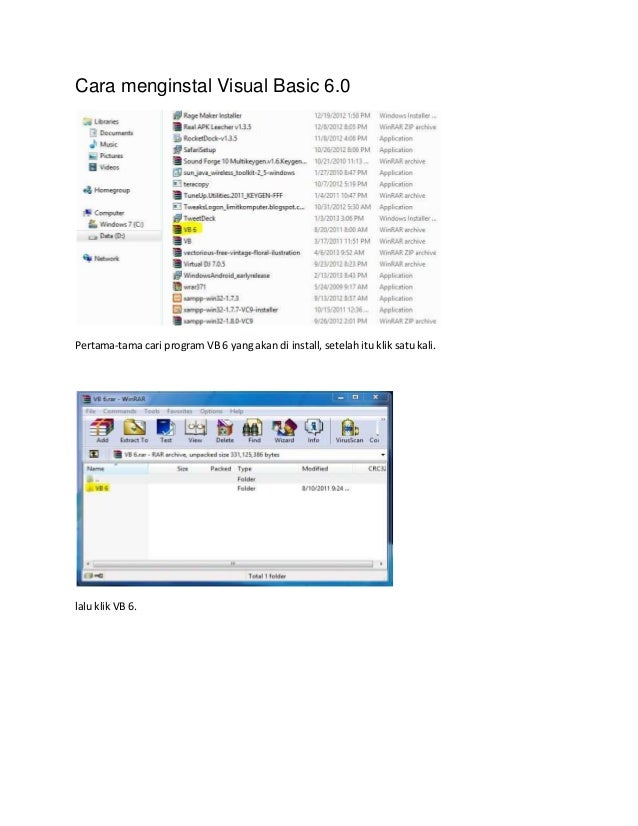Click the WinRAR scrollbar left arrow
Viewport: 638px width, 826px height.
coord(88,564)
